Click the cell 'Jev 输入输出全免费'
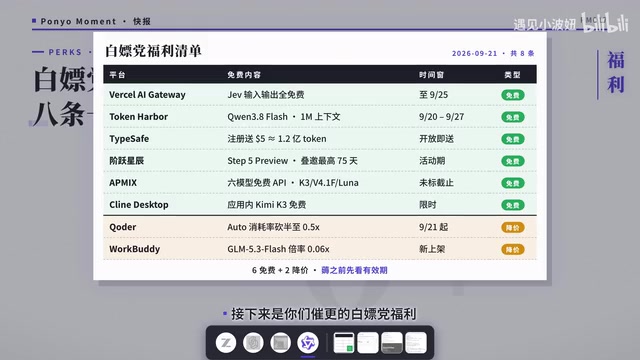The height and width of the screenshot is (360, 640). [x=266, y=95]
